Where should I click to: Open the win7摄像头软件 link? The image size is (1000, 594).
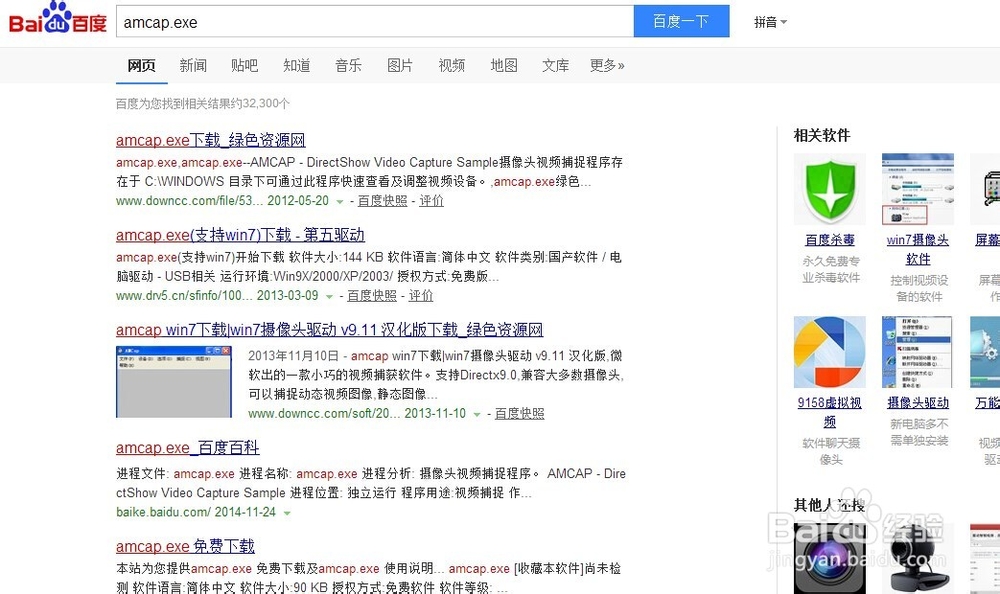pos(918,249)
